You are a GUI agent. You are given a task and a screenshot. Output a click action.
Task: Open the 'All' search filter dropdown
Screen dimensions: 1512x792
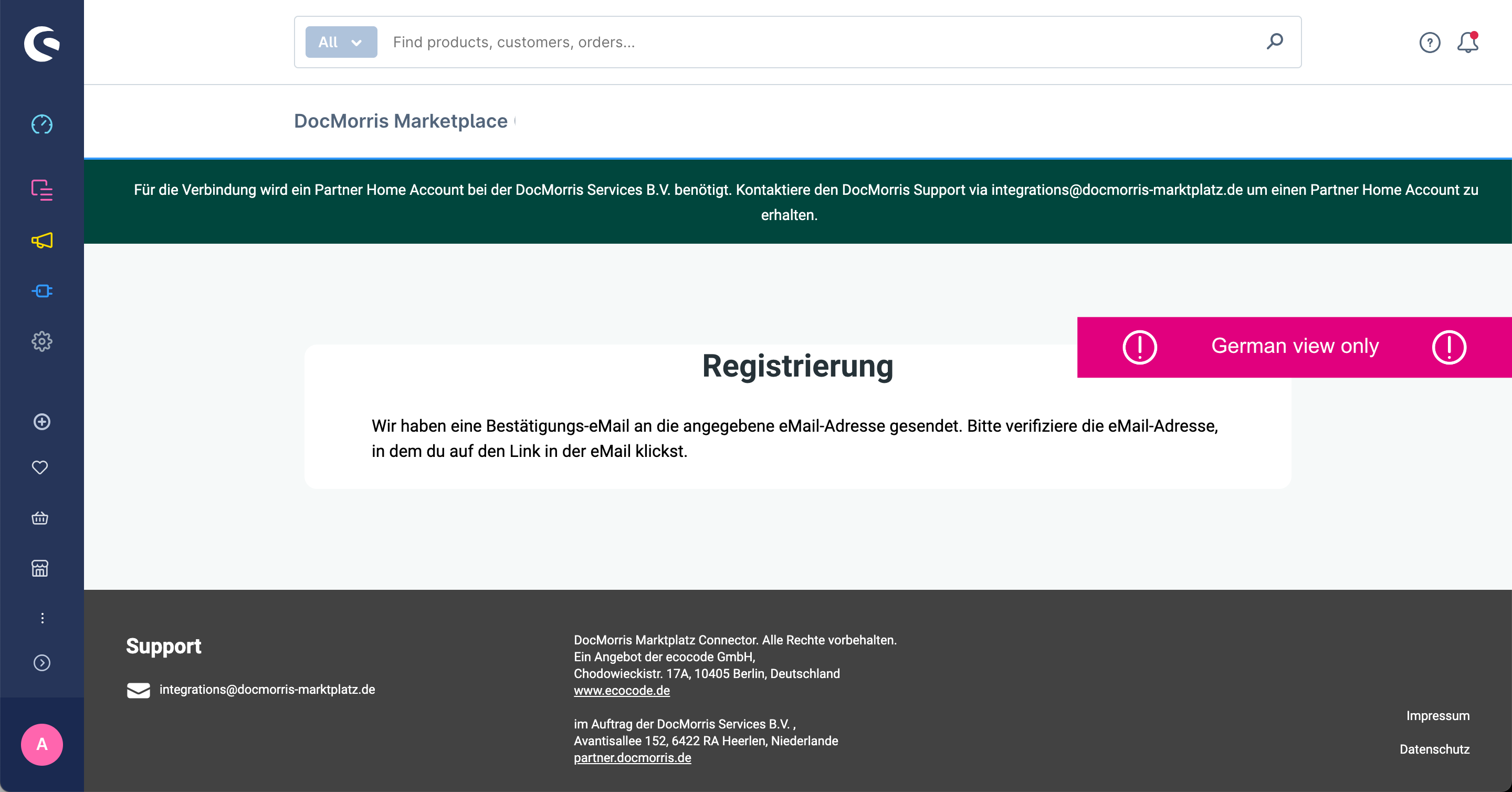(x=341, y=42)
